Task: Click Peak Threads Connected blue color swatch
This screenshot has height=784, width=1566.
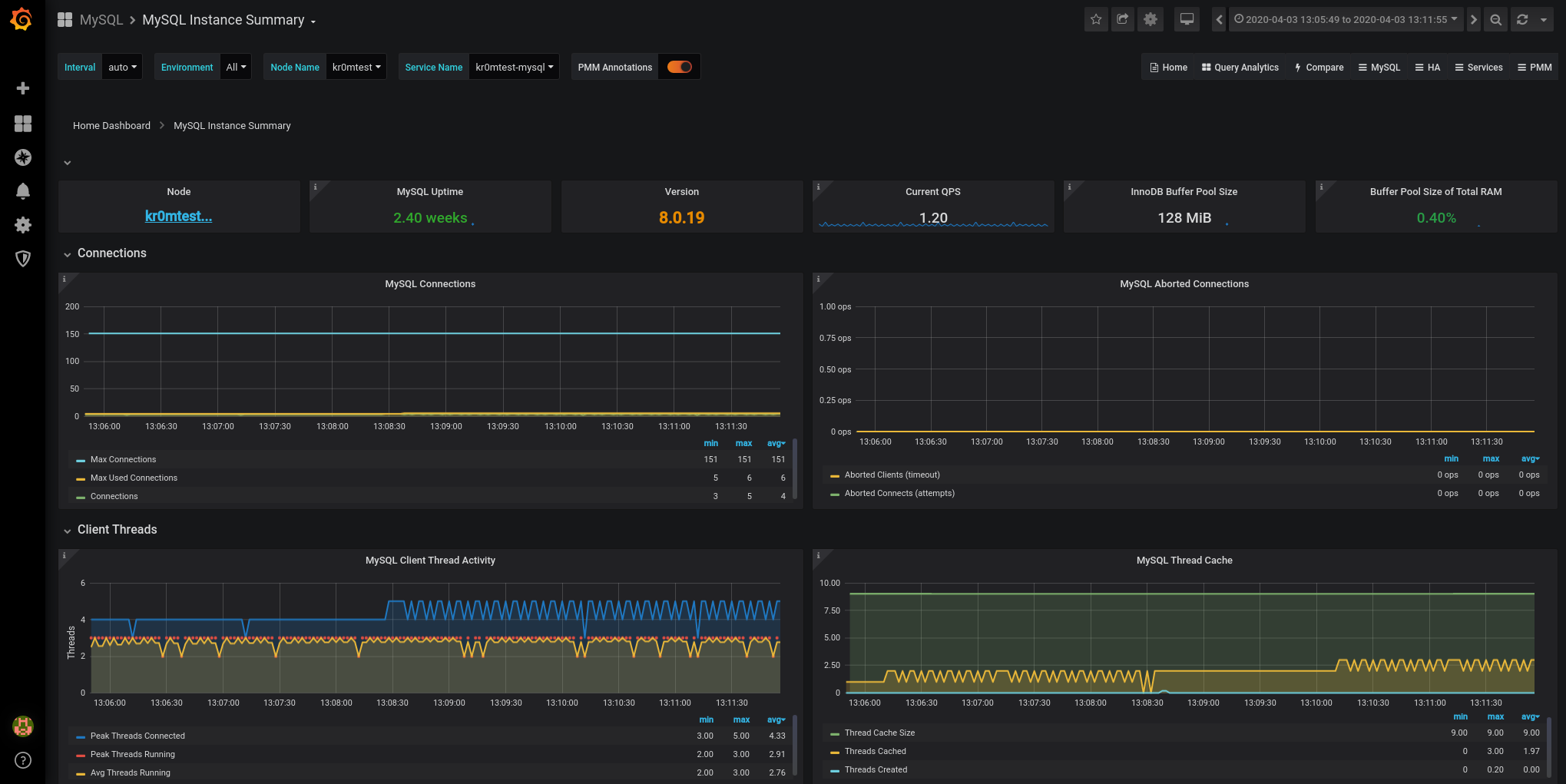Action: (81, 736)
